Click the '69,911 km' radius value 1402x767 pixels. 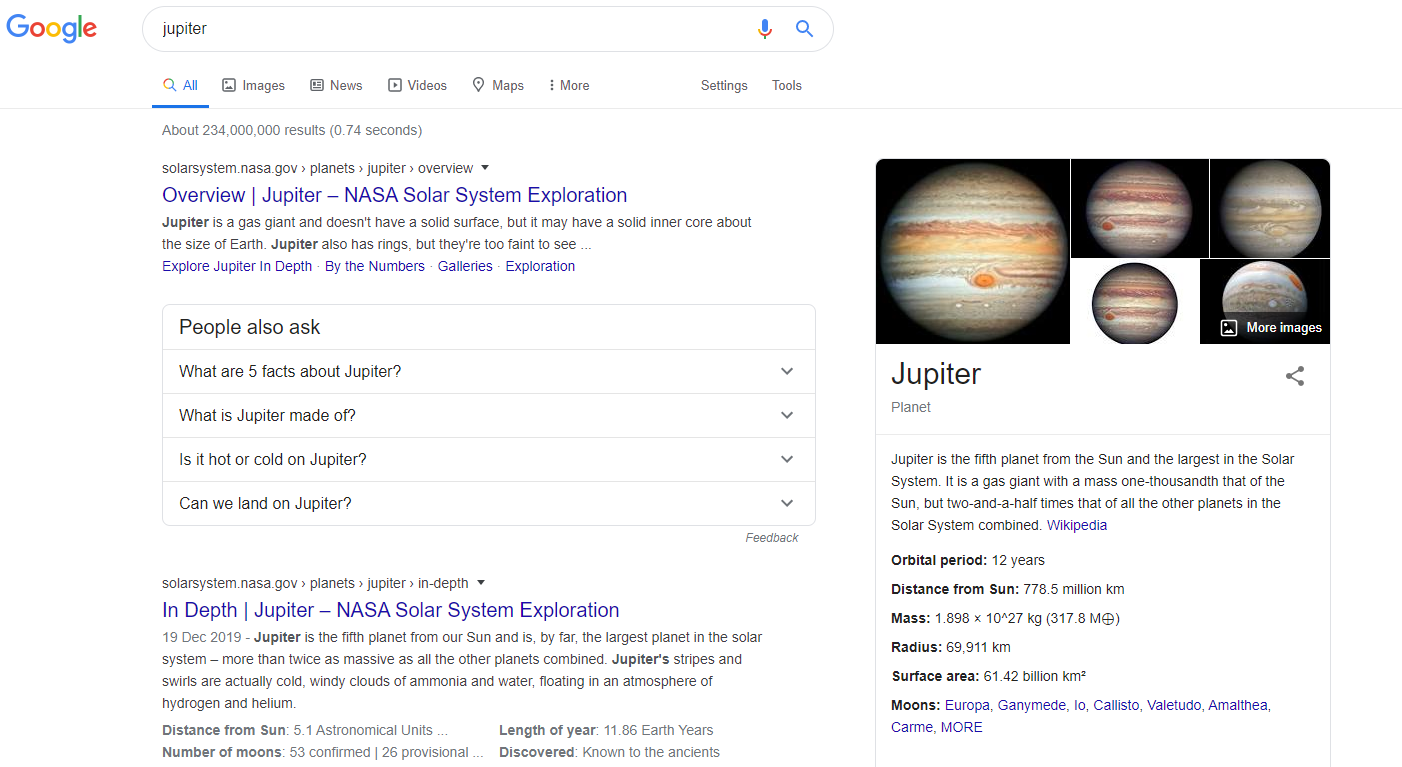978,647
